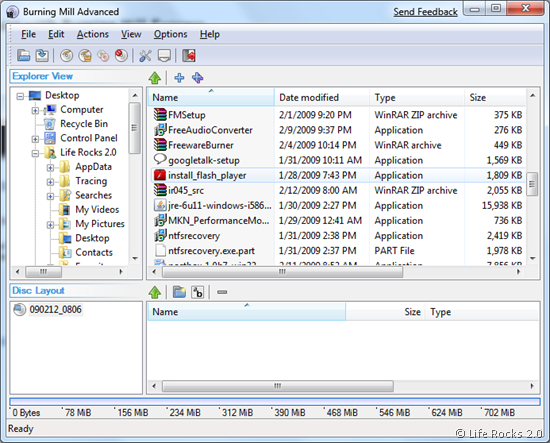Open settings with the wrench tools icon

click(x=145, y=55)
